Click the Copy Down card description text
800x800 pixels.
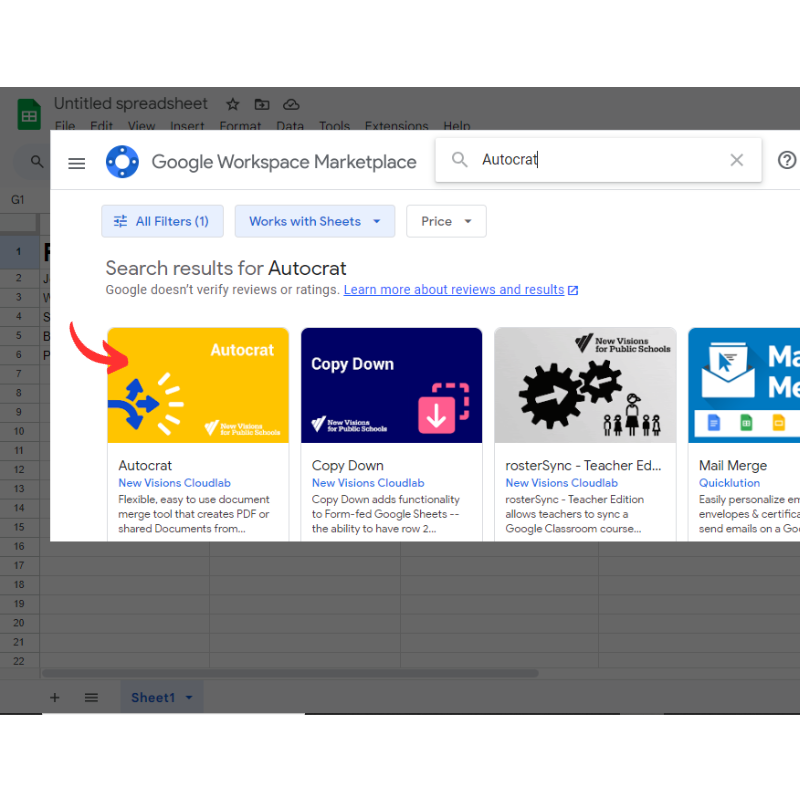386,514
